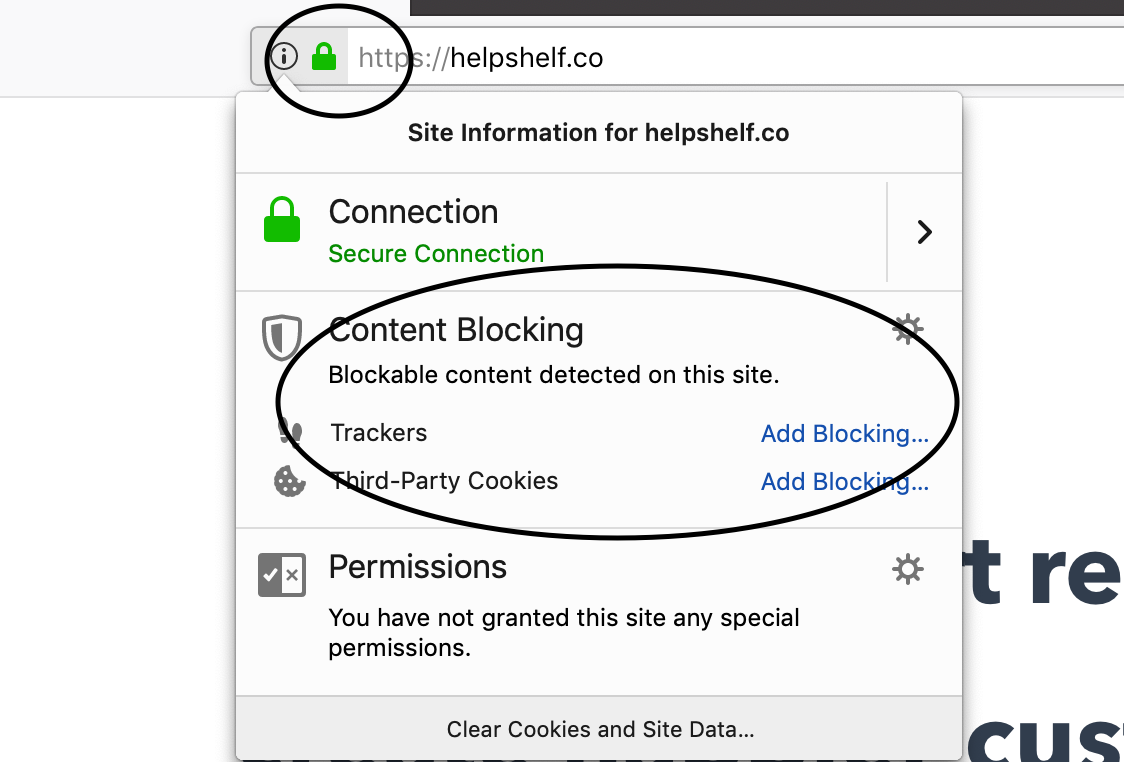Expand Connection details with chevron arrow
Screen dimensions: 1124x762
coord(925,232)
